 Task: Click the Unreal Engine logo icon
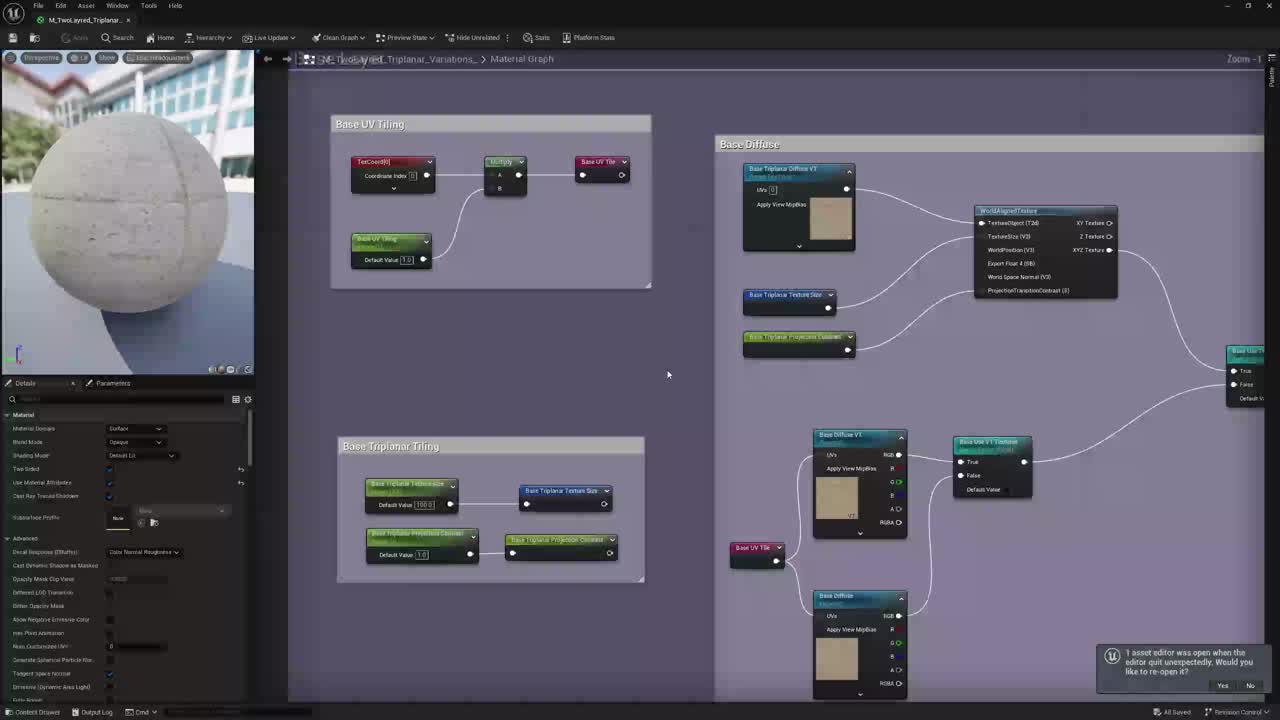point(14,12)
